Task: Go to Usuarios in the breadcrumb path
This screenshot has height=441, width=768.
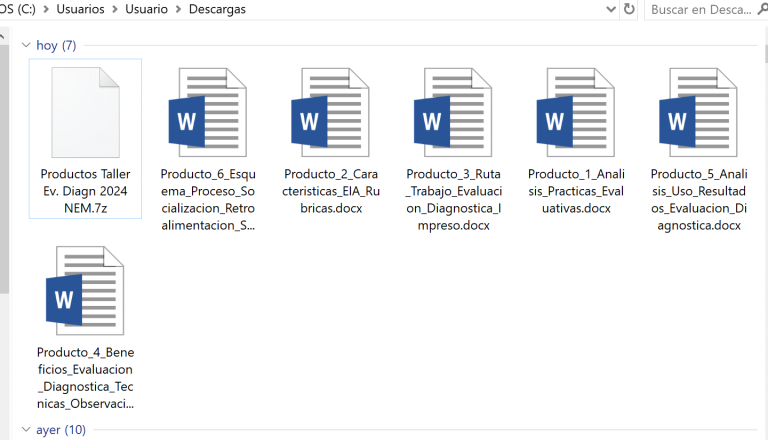Action: click(x=80, y=9)
